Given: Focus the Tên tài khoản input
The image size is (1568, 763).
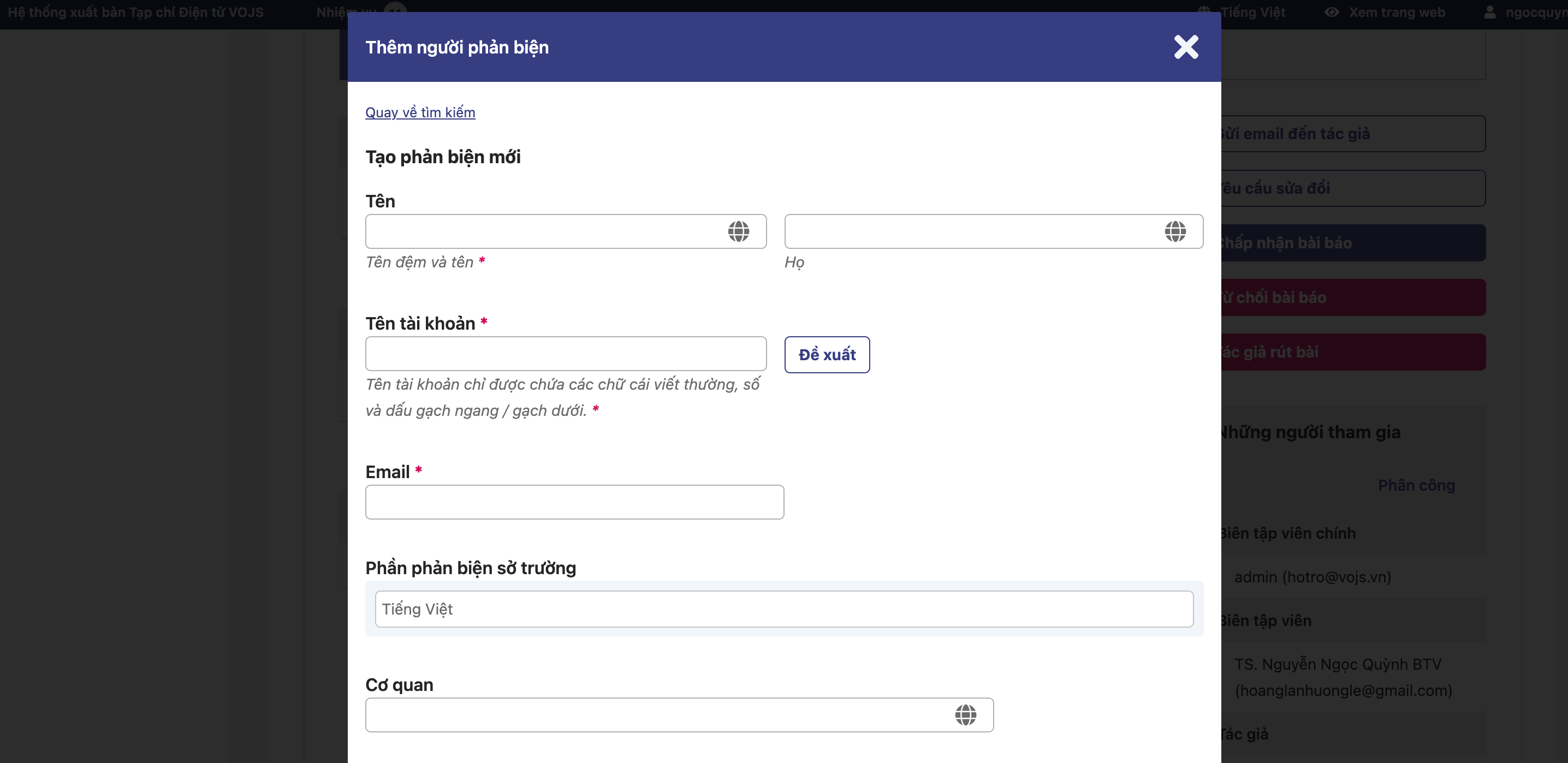Looking at the screenshot, I should (566, 354).
